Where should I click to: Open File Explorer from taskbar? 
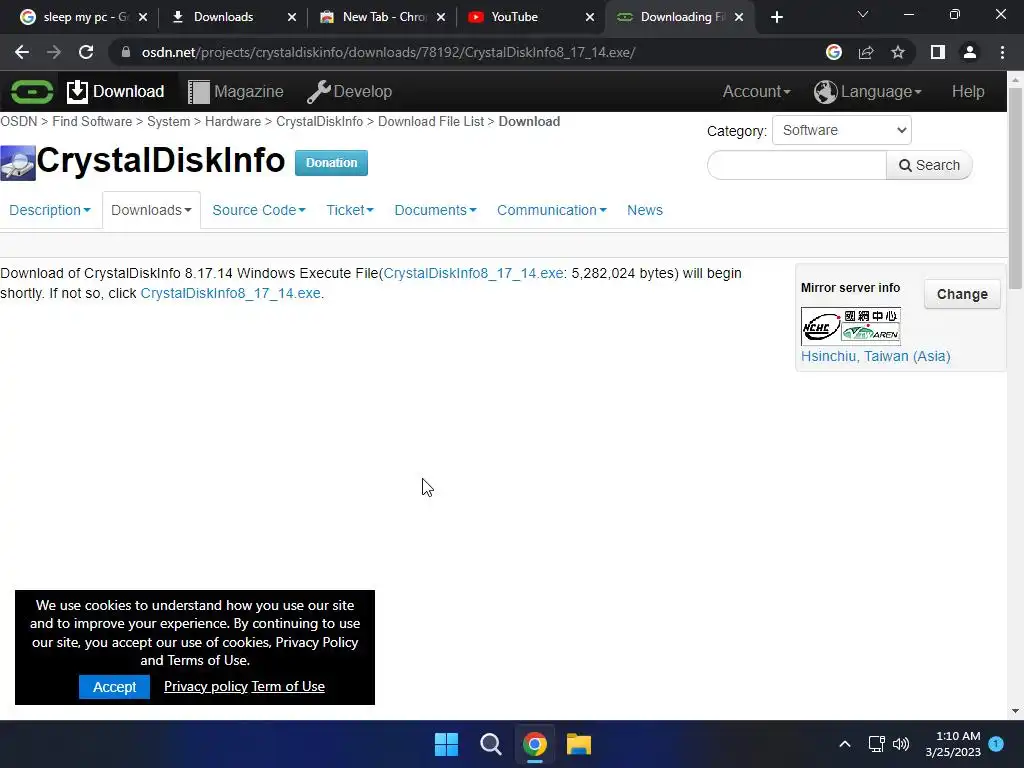click(x=579, y=744)
